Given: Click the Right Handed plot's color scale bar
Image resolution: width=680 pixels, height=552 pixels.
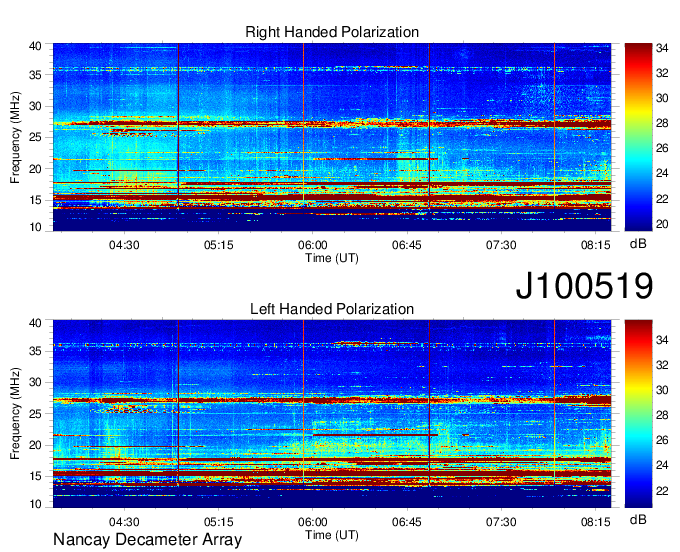Looking at the screenshot, I should coord(638,137).
